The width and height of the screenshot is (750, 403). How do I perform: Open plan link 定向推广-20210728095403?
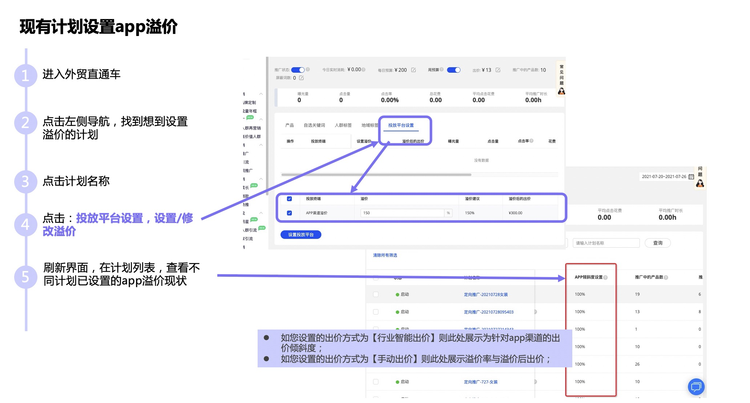488,312
